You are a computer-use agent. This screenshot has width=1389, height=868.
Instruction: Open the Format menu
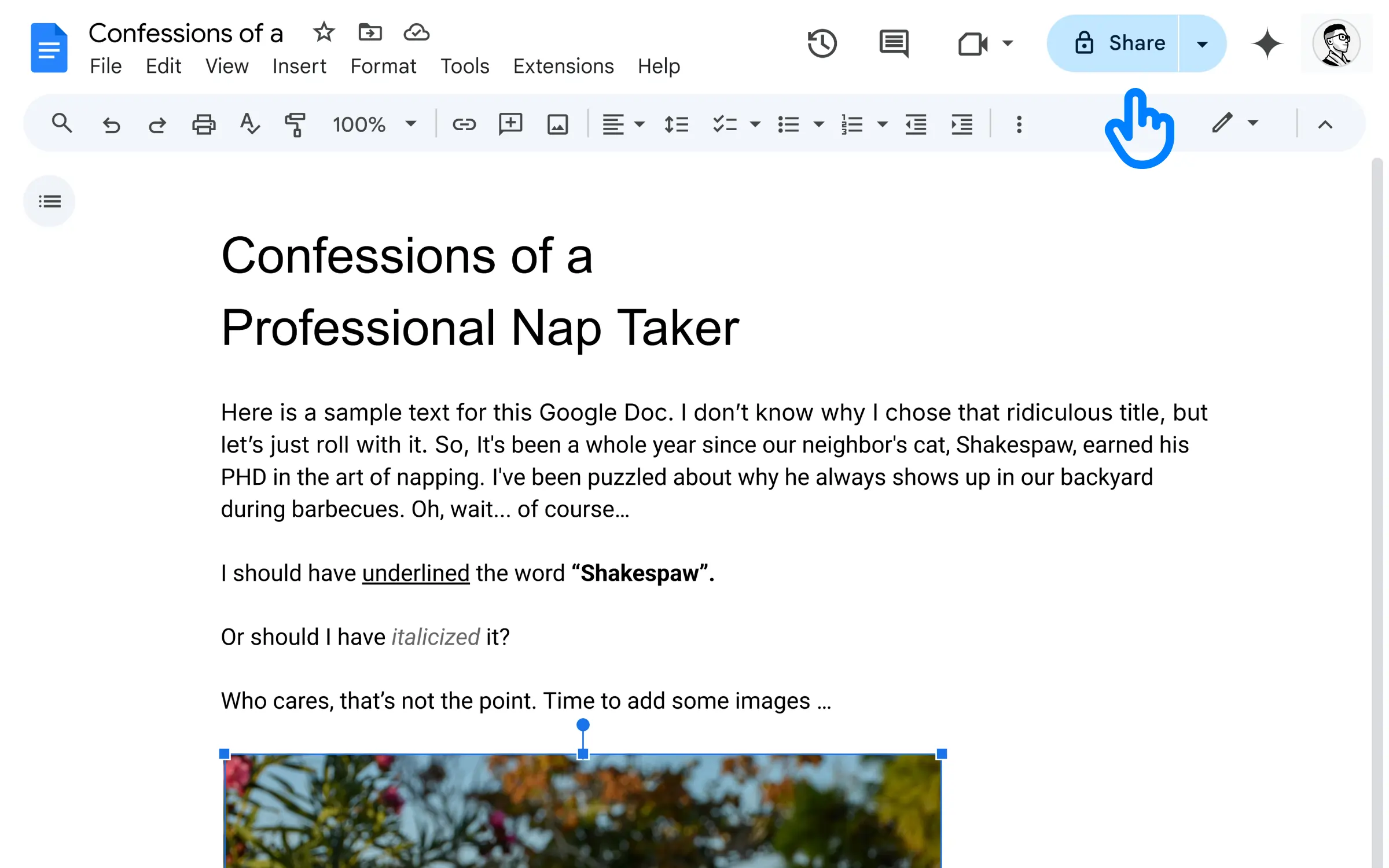tap(383, 66)
